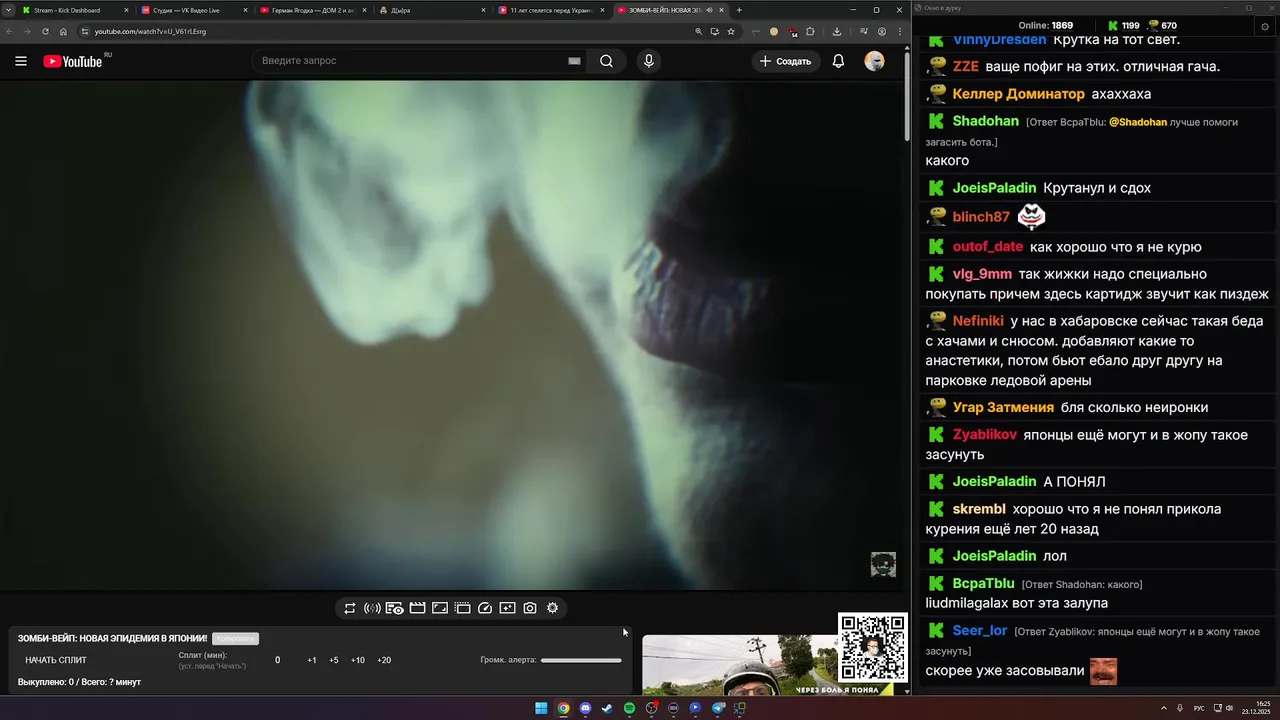Switch to the 11 лет стелется tab
Image resolution: width=1280 pixels, height=720 pixels.
551,10
